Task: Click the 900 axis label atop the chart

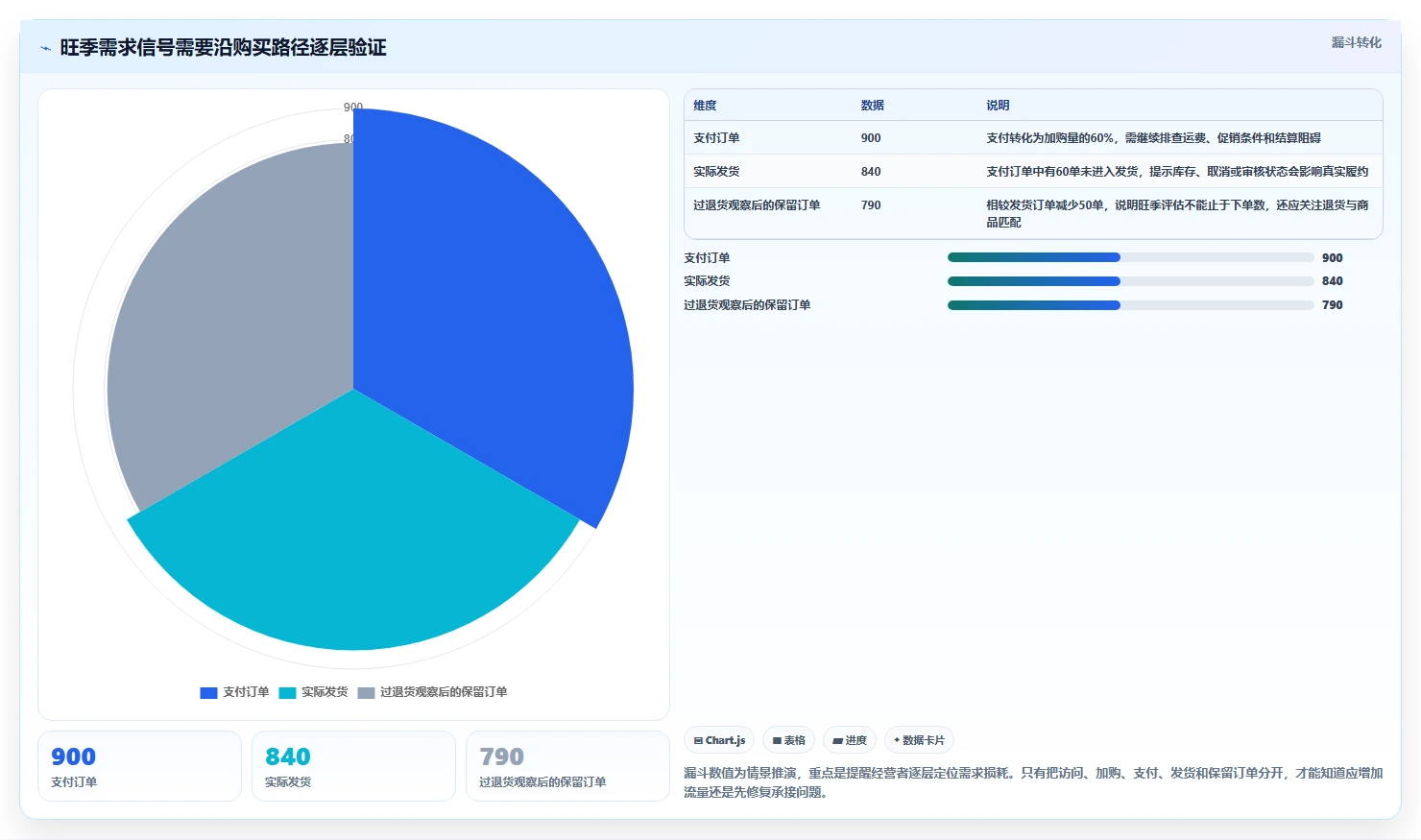Action: (x=353, y=108)
